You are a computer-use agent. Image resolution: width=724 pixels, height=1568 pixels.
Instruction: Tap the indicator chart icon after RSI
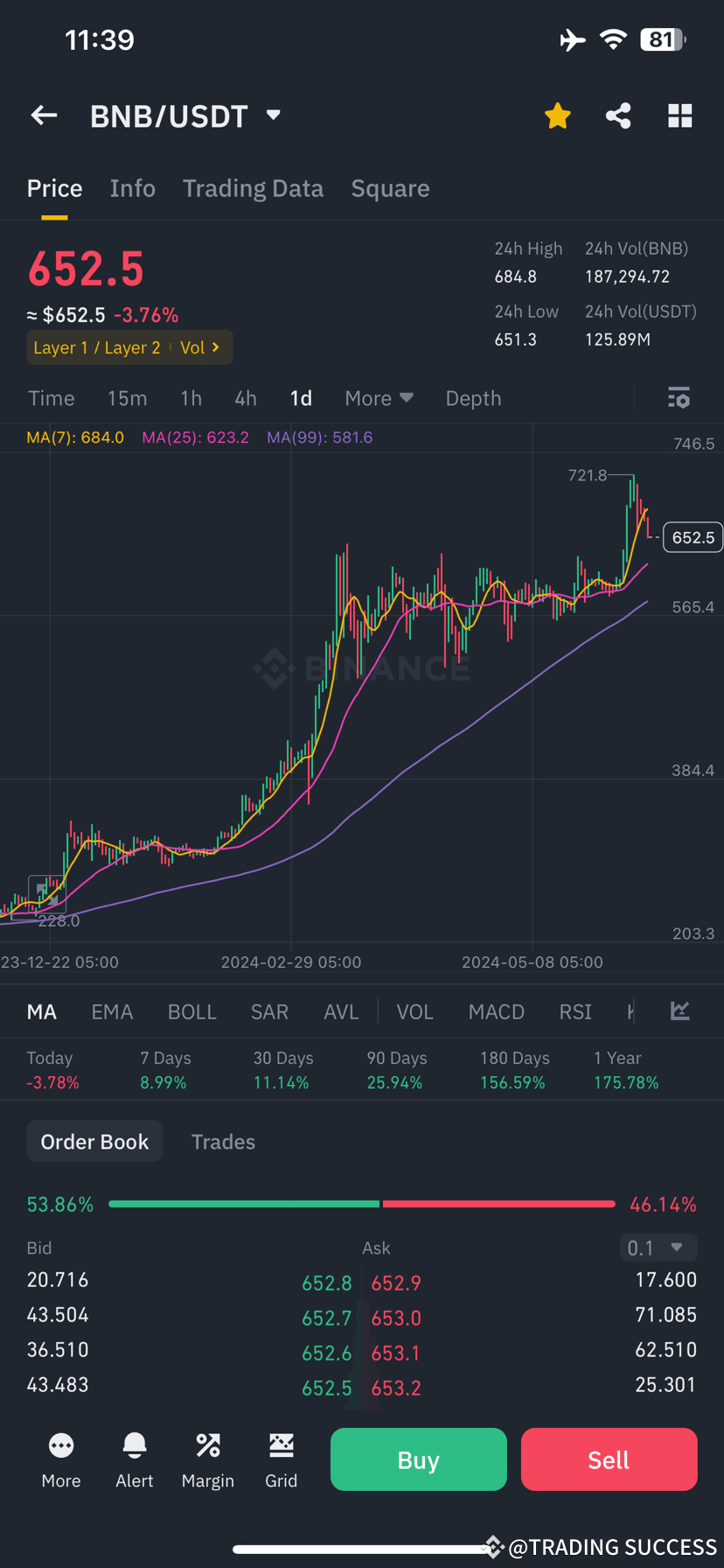679,1011
